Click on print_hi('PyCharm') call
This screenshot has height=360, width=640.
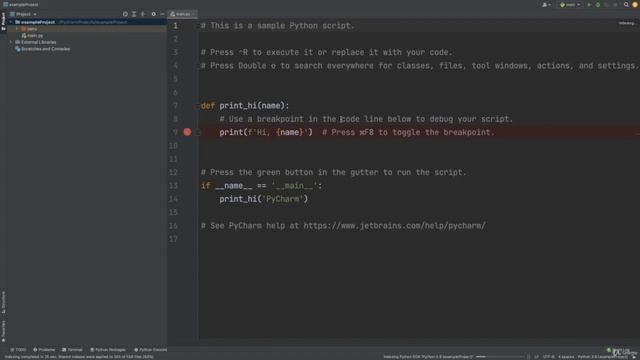point(264,199)
